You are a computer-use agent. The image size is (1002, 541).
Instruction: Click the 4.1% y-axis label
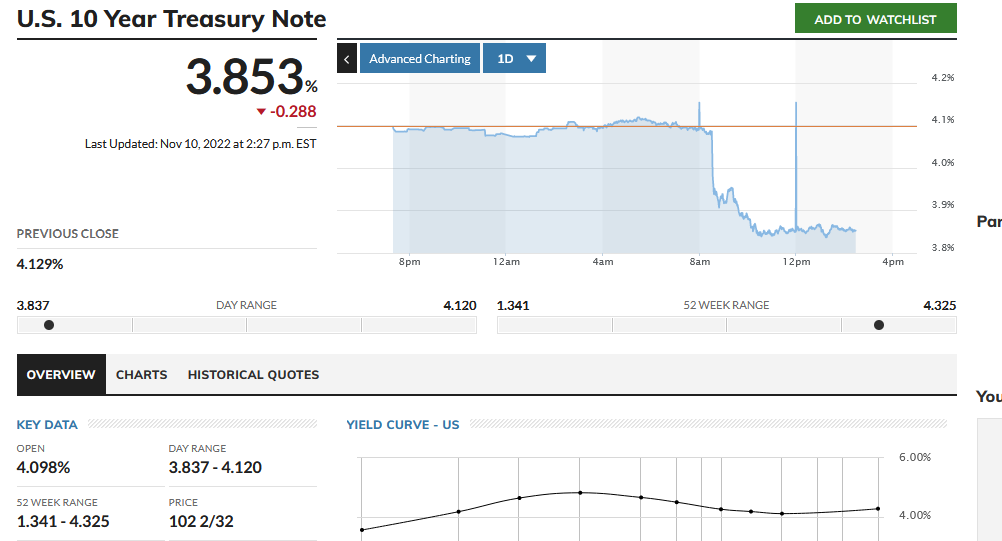[x=943, y=120]
